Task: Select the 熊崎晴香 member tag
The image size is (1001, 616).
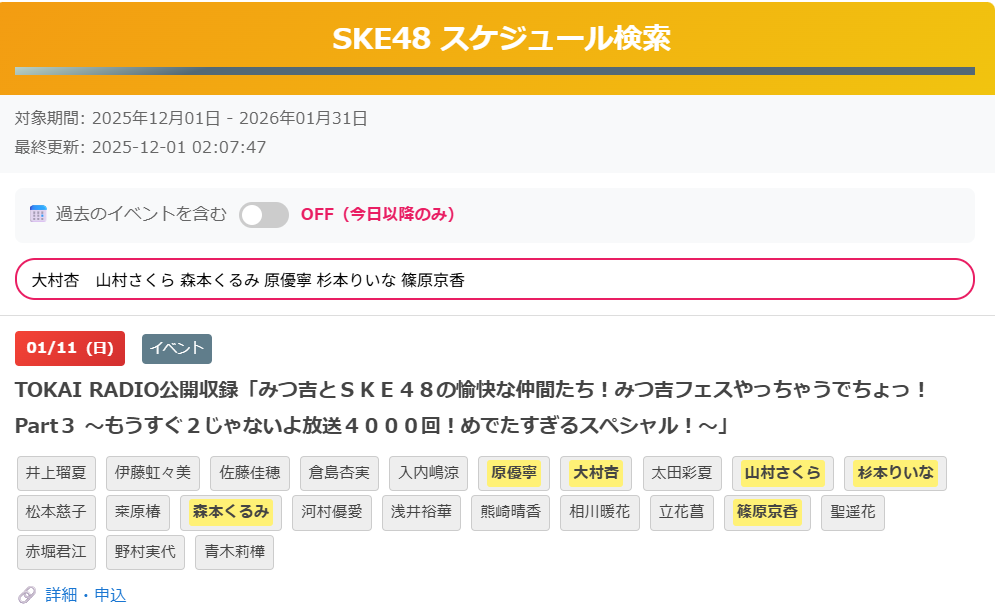Action: [x=510, y=512]
